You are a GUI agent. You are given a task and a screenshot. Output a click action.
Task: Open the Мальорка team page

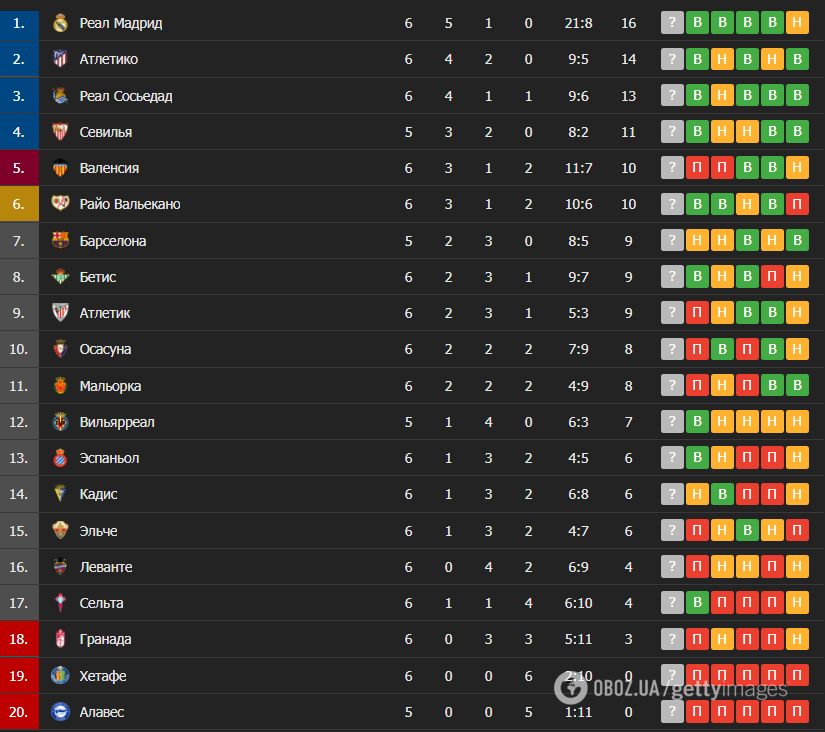coord(110,386)
